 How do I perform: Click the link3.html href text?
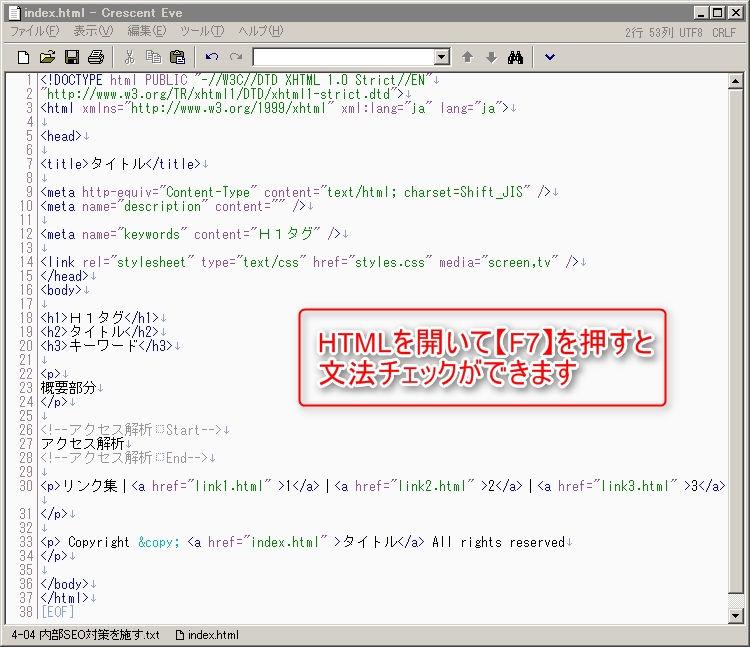coord(635,486)
